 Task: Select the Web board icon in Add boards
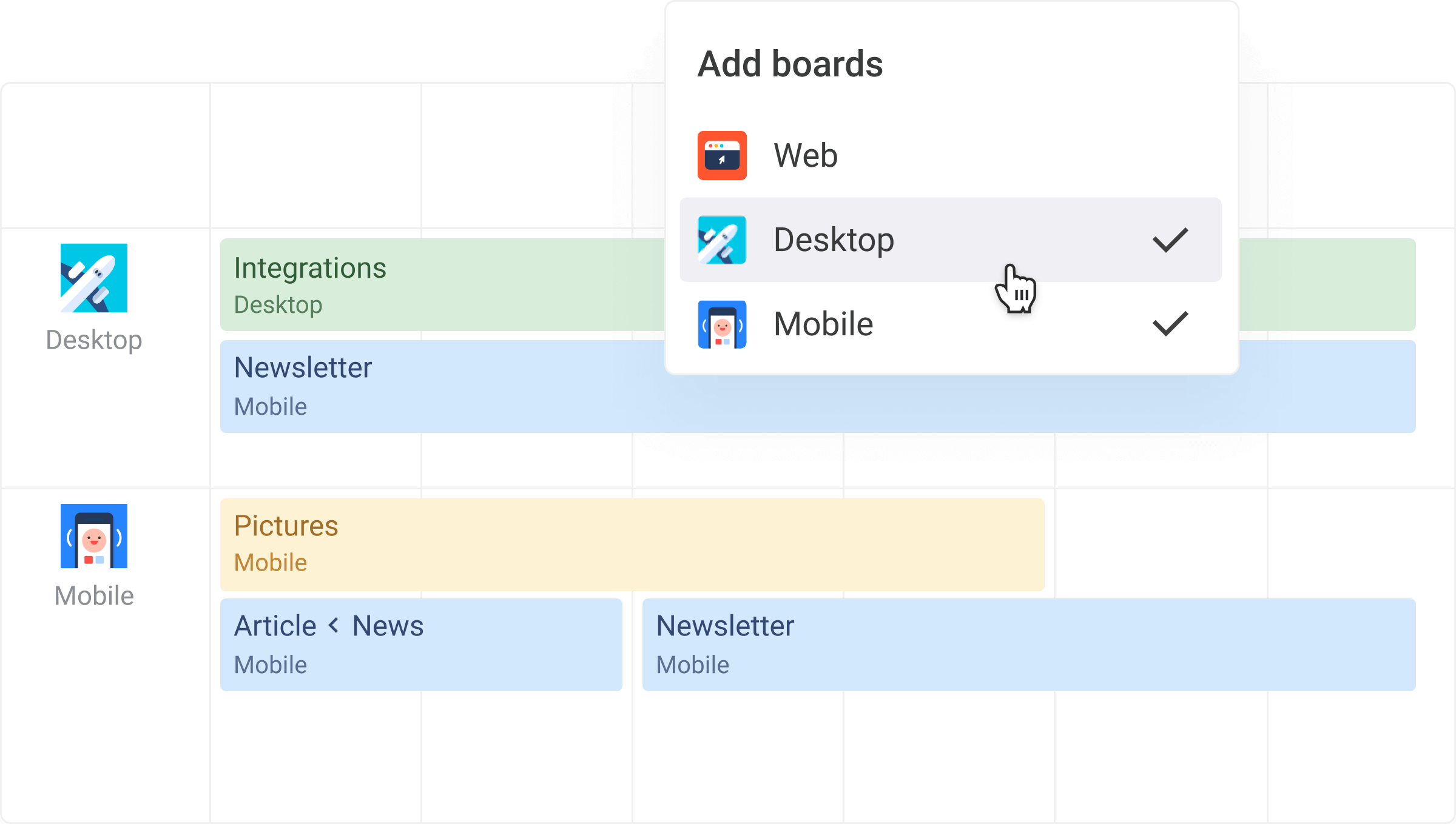[722, 155]
